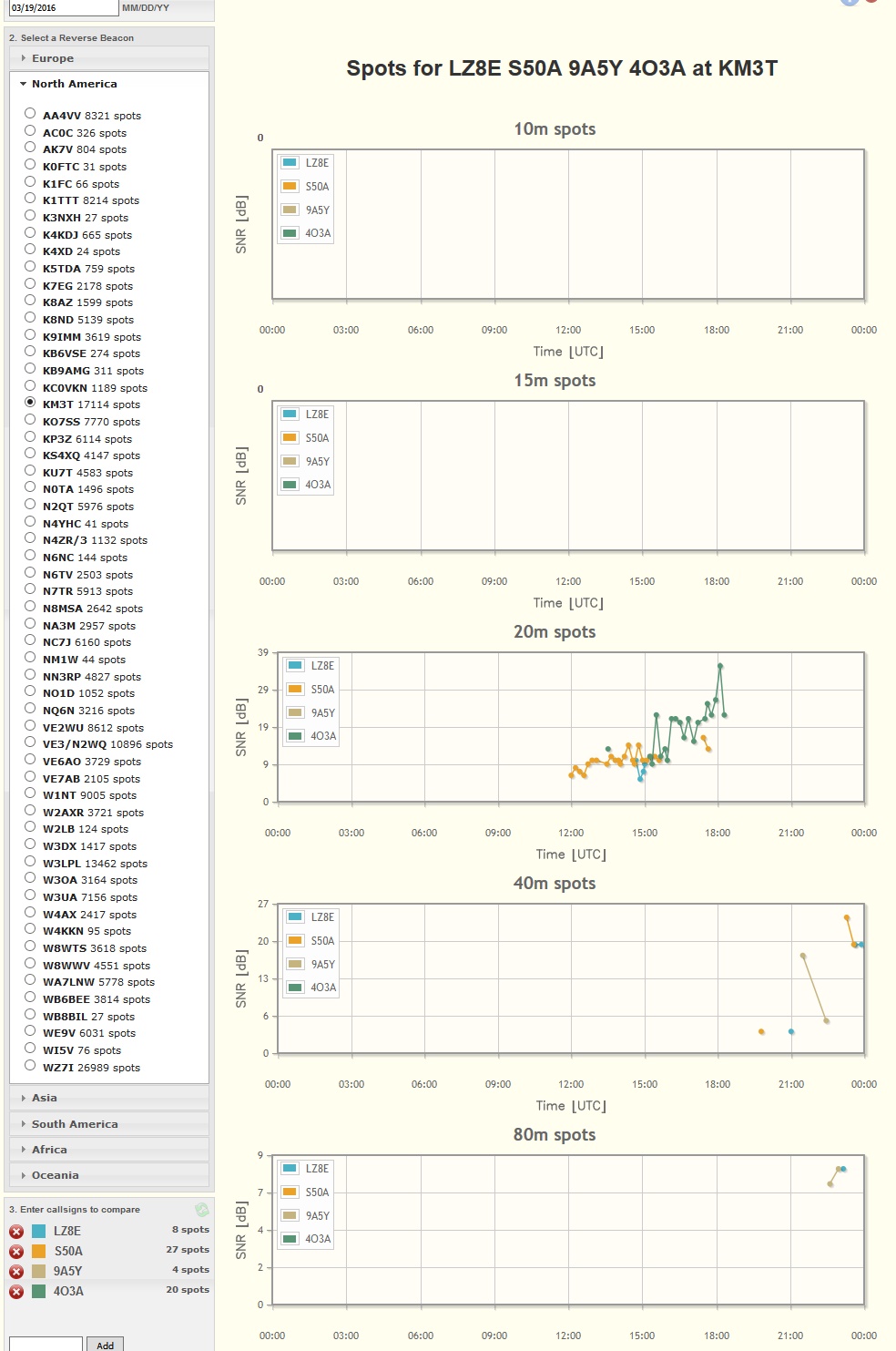Select the W3LPL reverse beacon radio button

[x=30, y=862]
